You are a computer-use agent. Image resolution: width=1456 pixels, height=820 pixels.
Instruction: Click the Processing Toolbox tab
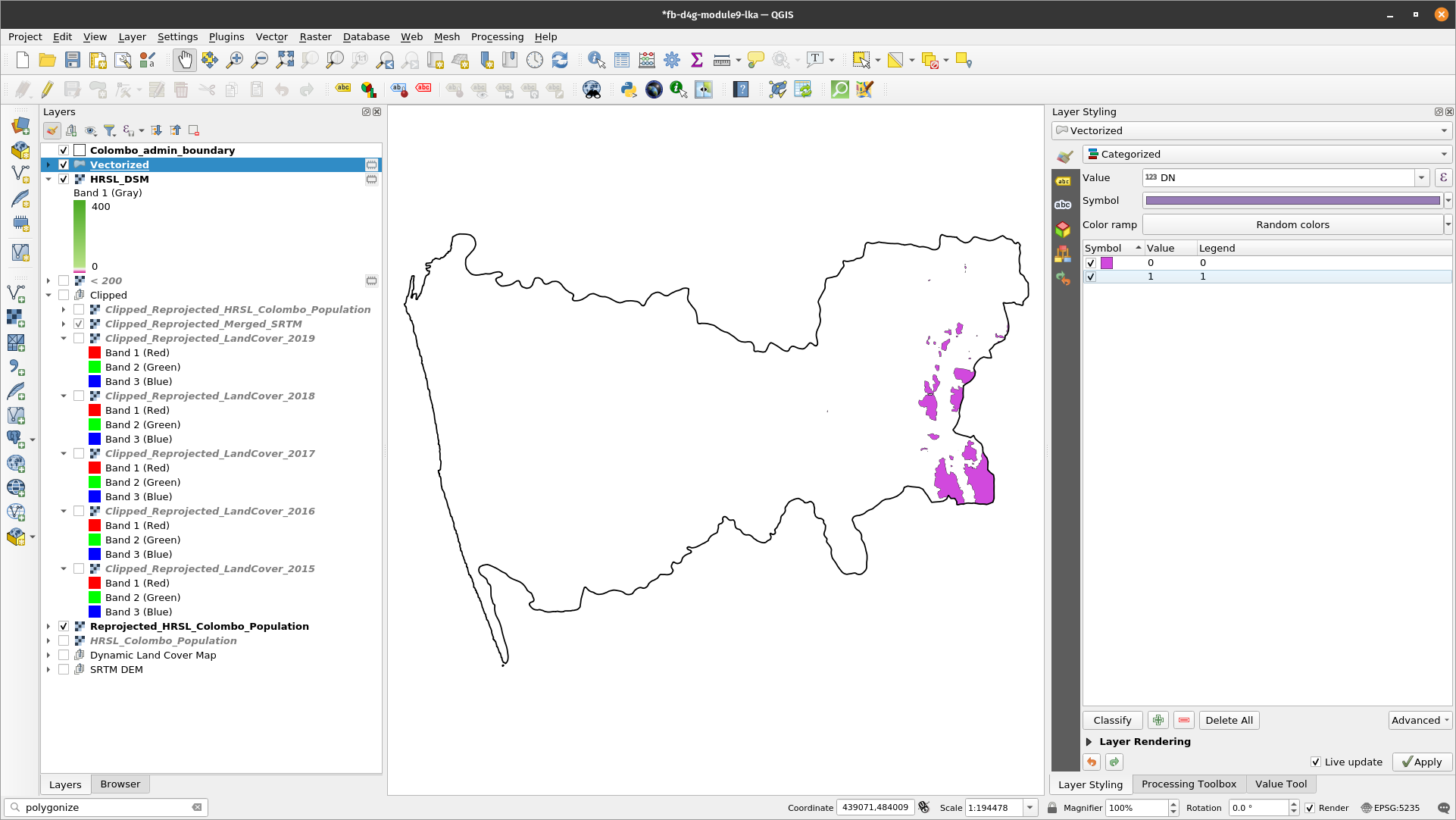click(x=1189, y=783)
